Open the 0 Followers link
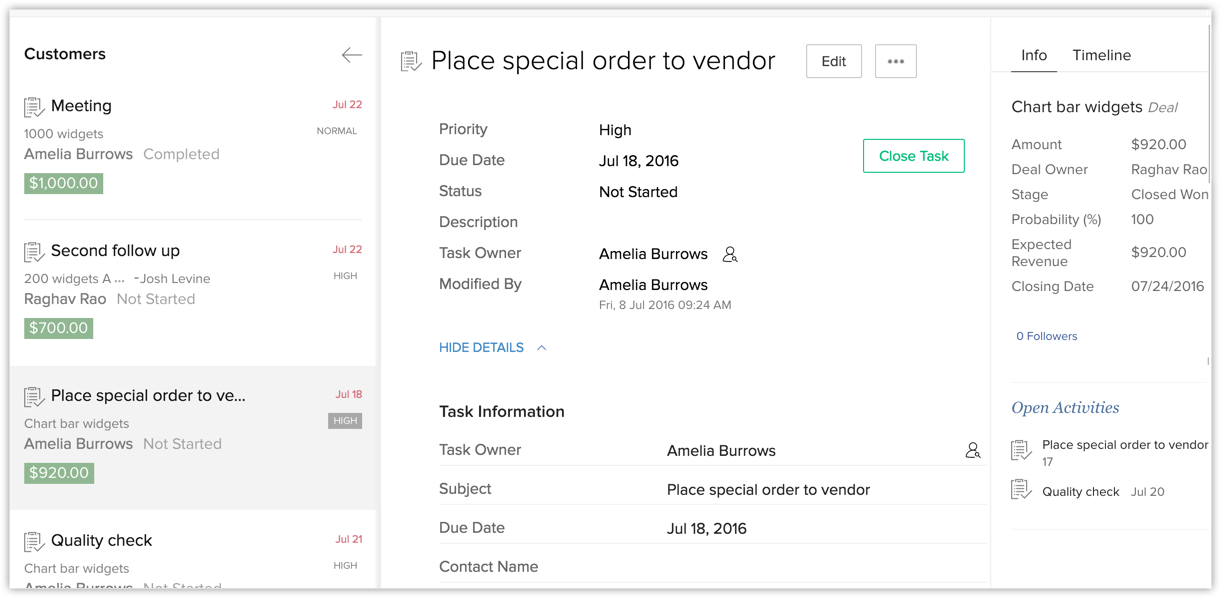The width and height of the screenshot is (1221, 598). [x=1046, y=336]
